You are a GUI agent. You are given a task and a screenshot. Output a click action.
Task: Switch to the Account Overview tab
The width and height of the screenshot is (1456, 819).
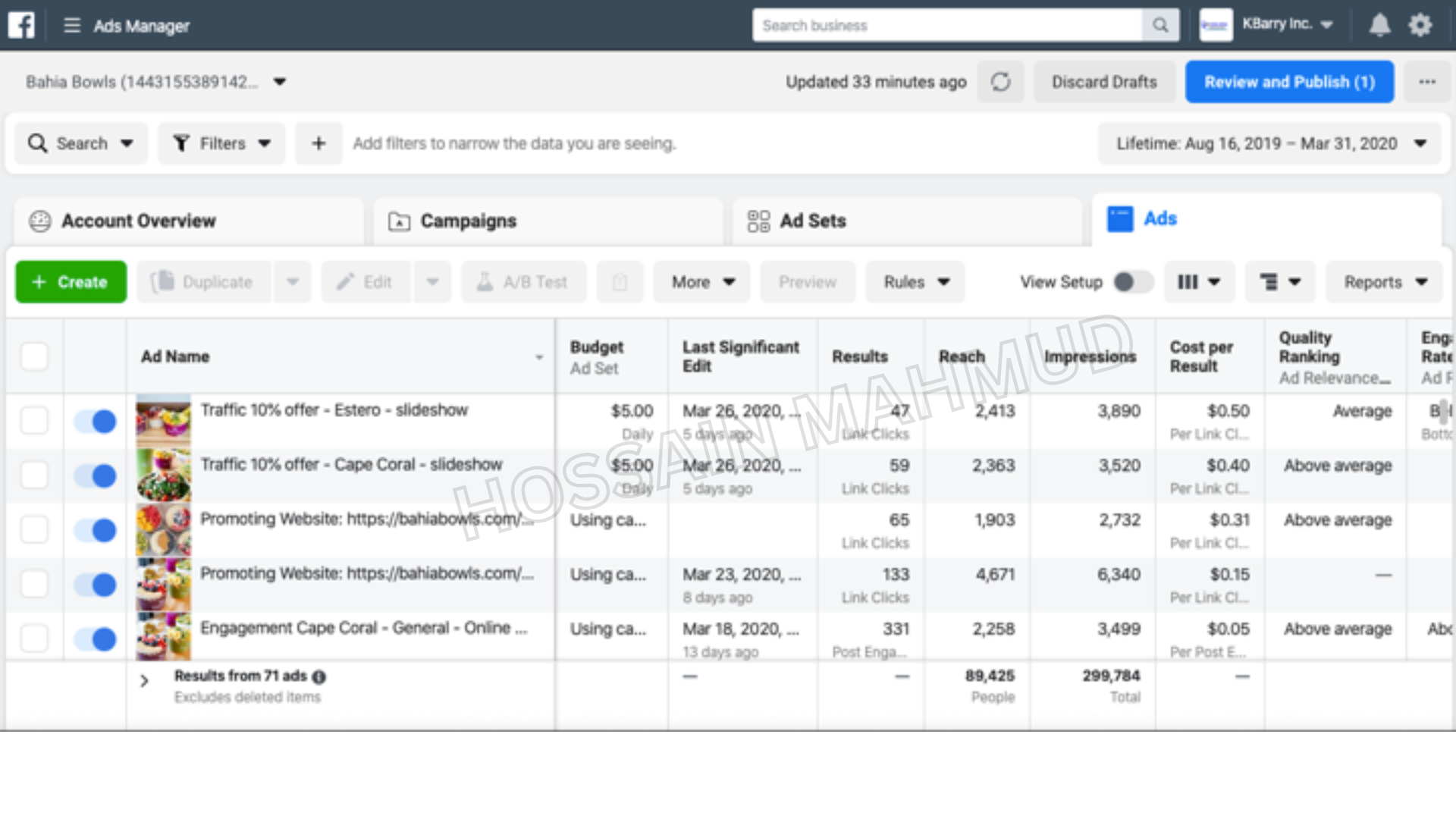(189, 221)
